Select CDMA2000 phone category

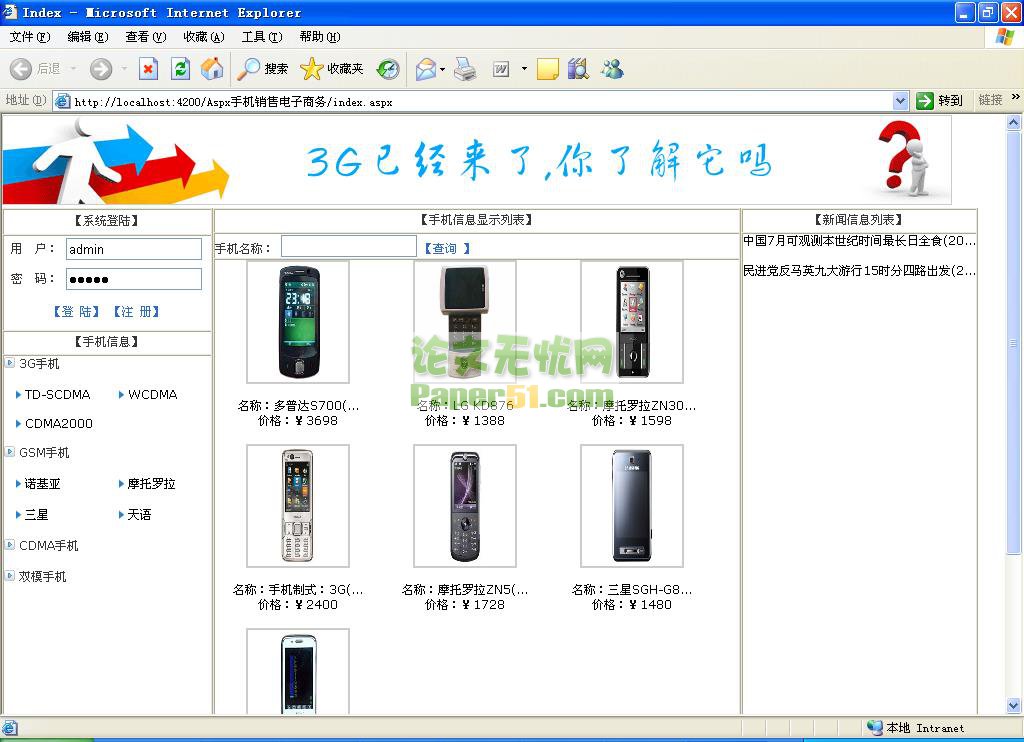click(59, 423)
